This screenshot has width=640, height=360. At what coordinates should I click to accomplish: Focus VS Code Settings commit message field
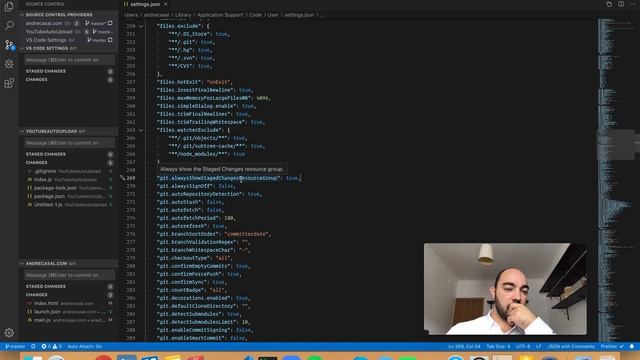[x=69, y=60]
